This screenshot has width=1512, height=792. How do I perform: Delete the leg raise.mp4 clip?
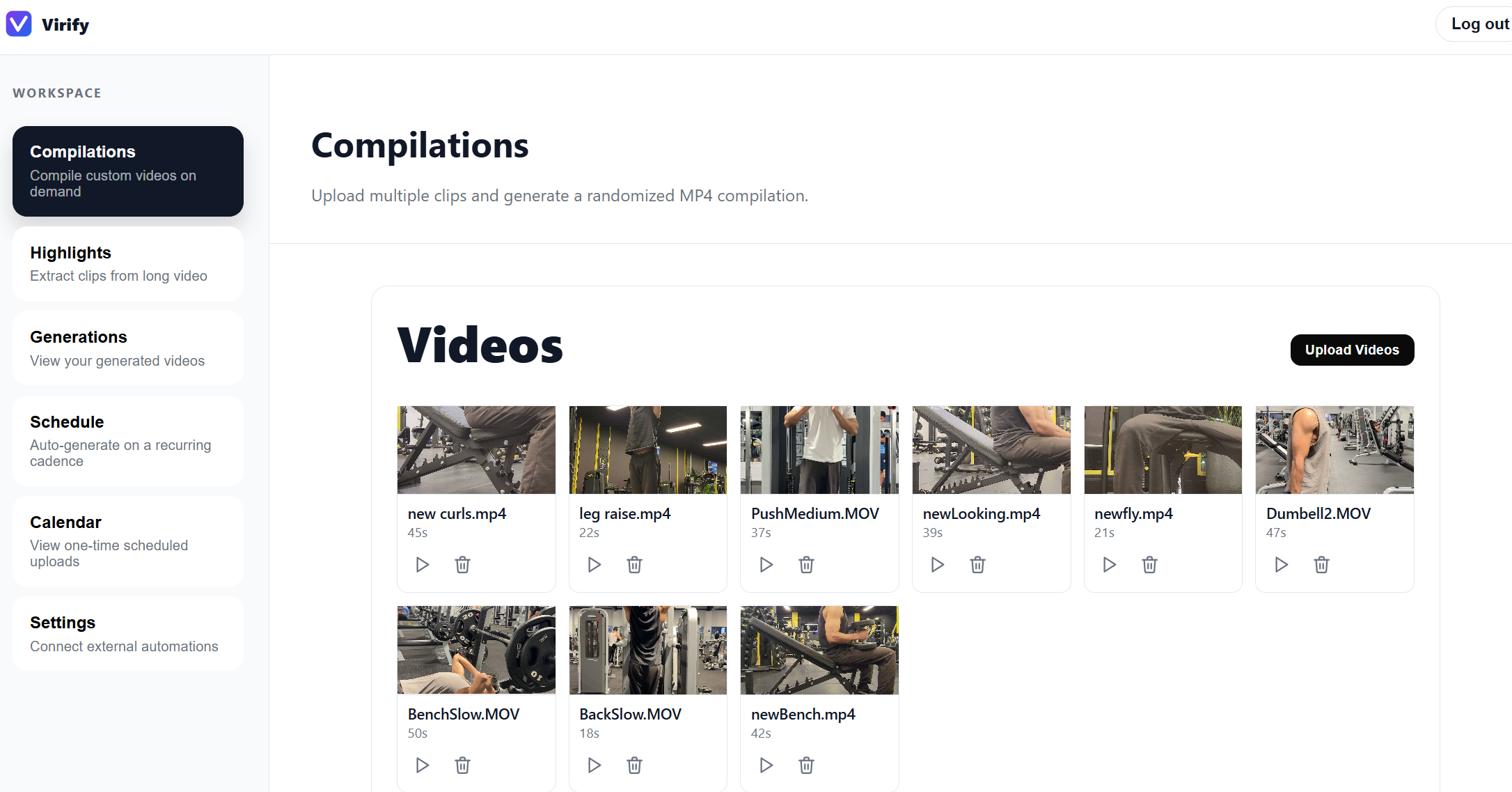(634, 564)
